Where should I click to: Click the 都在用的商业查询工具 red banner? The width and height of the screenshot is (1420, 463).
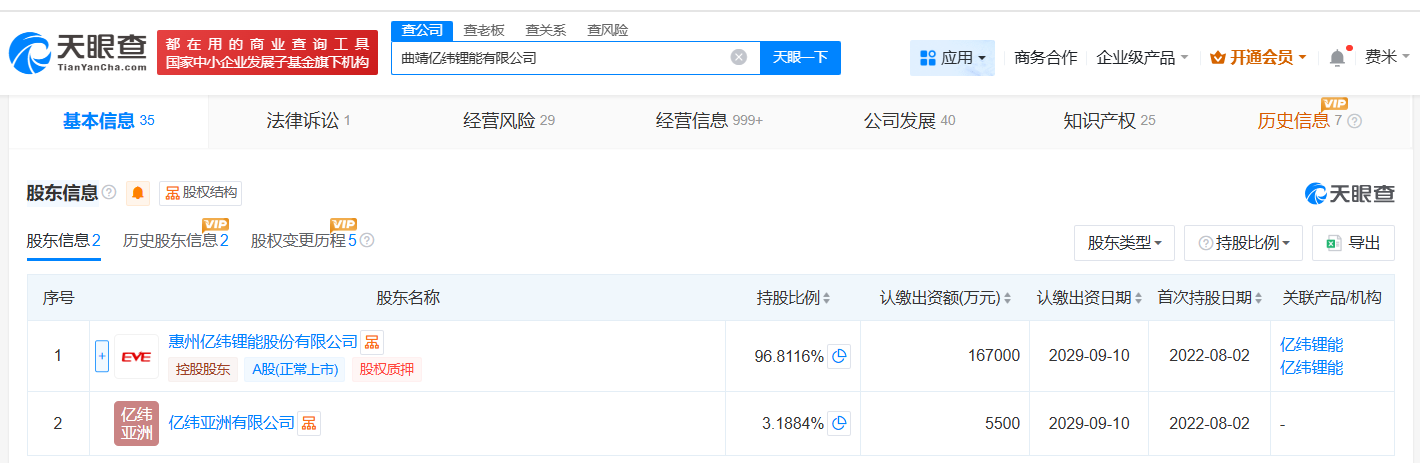pos(268,52)
